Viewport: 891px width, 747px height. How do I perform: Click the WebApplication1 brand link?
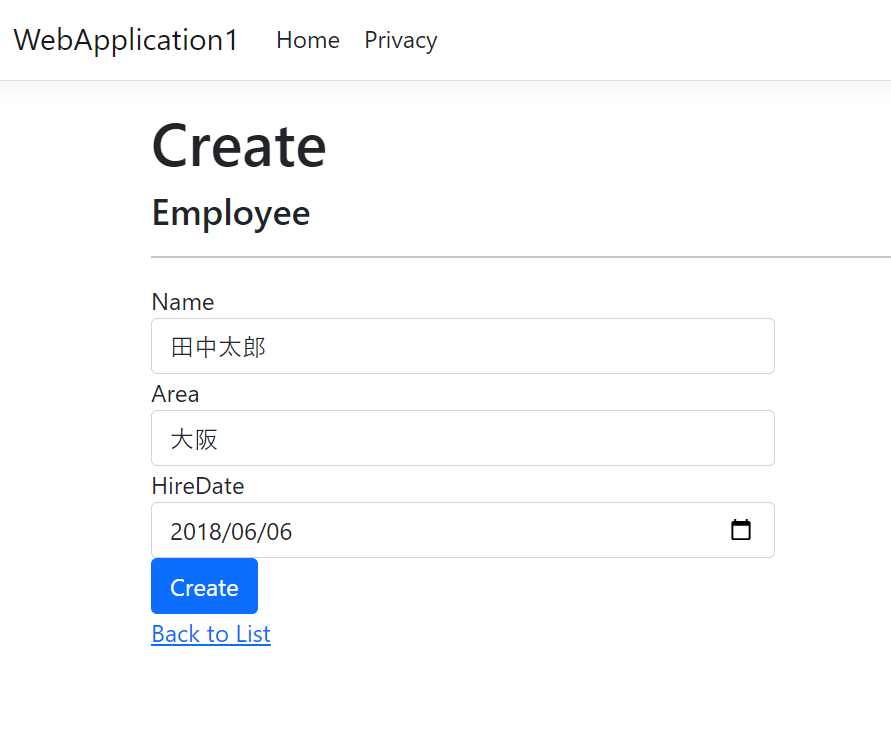point(126,40)
